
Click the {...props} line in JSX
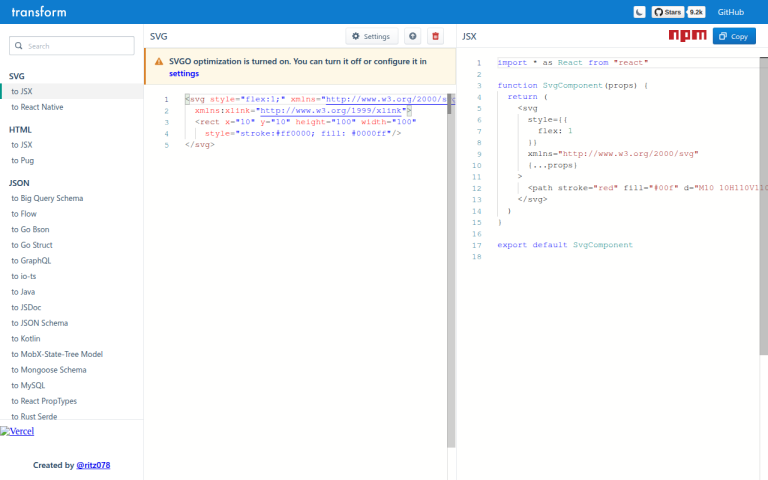tap(552, 166)
